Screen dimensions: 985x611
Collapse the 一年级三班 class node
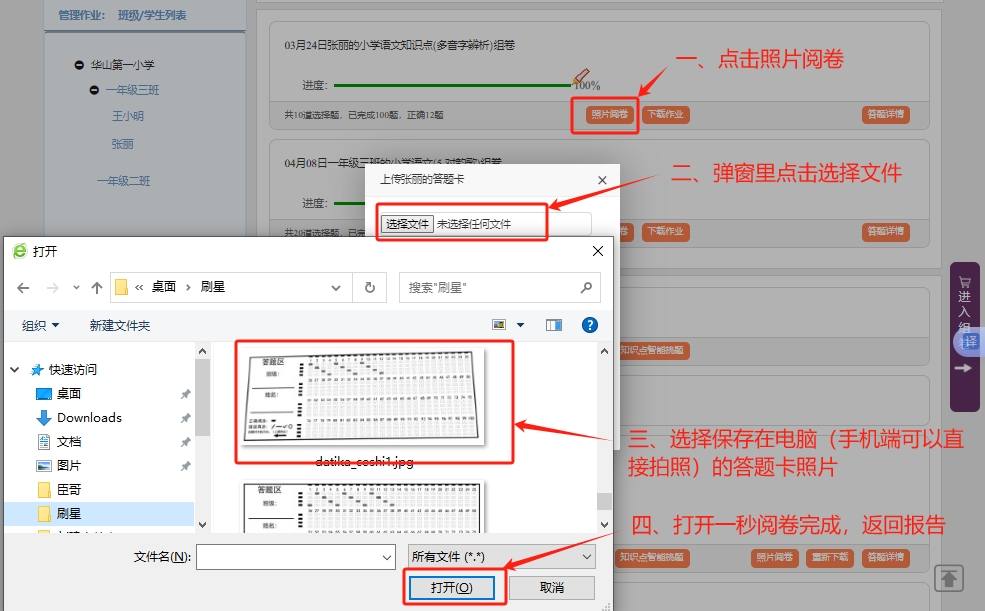tap(94, 90)
